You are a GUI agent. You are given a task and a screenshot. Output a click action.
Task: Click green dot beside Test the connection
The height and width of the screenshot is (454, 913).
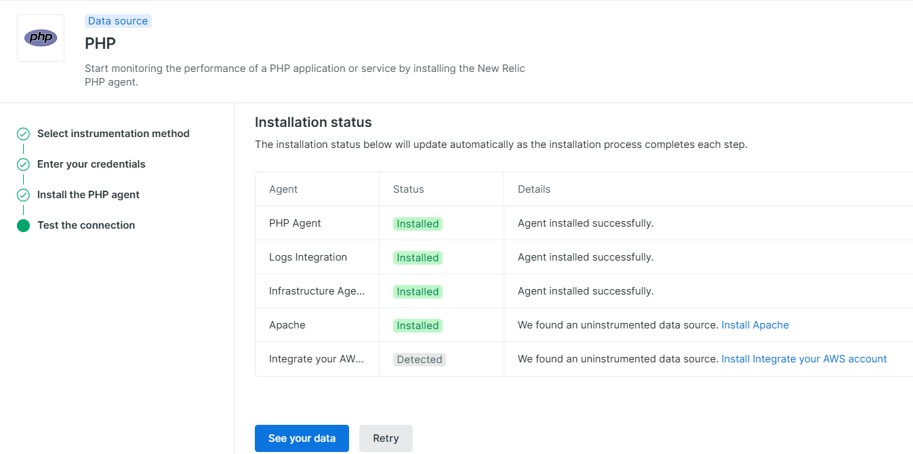(23, 226)
